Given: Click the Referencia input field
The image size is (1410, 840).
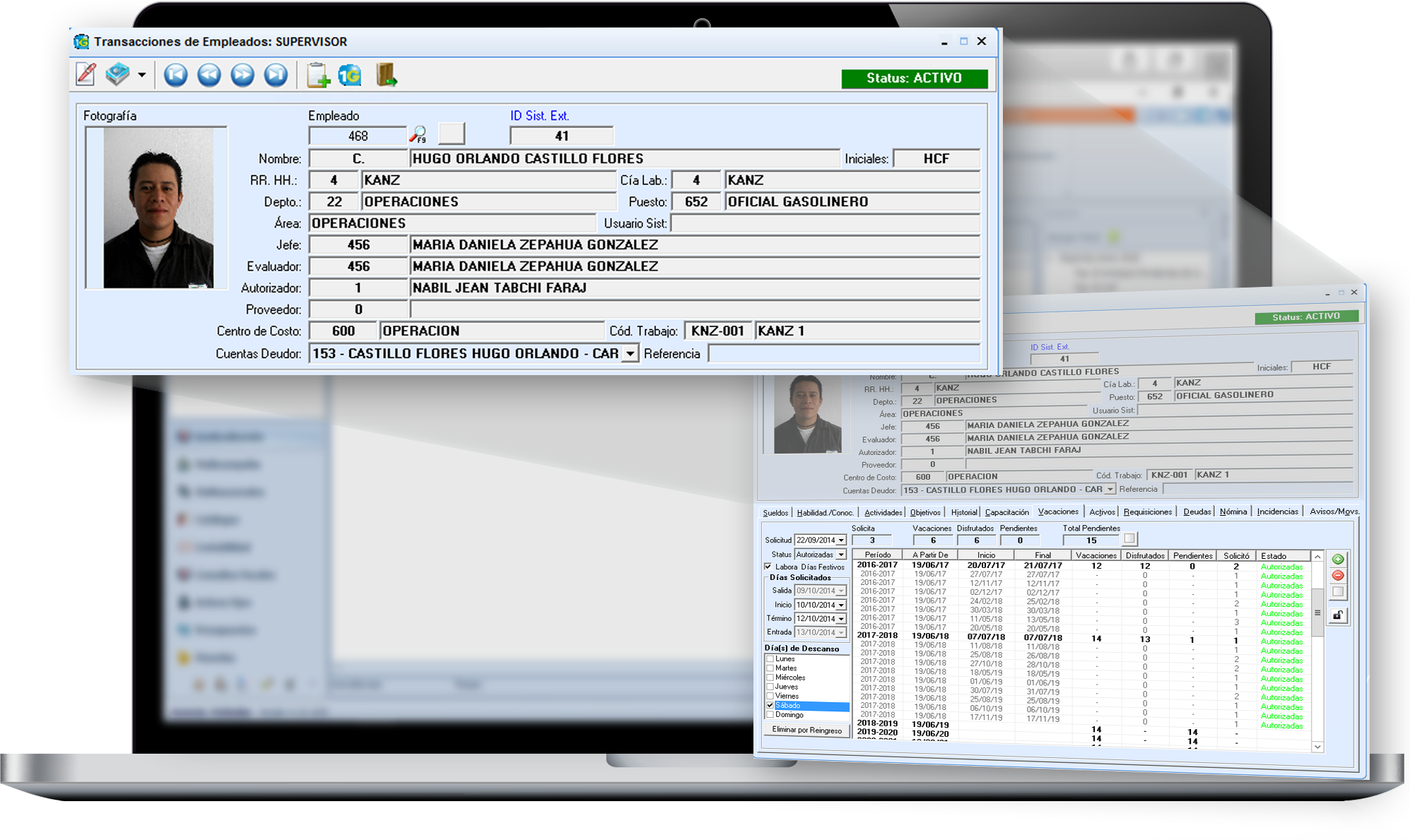Looking at the screenshot, I should (844, 353).
